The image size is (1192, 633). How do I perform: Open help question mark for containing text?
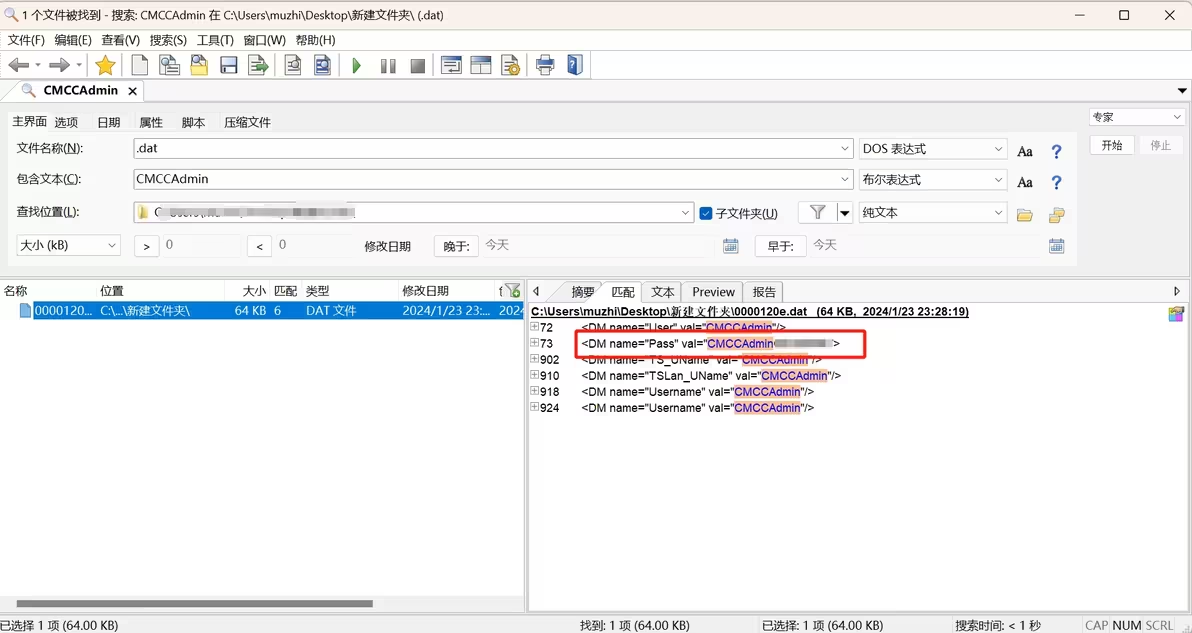pos(1056,182)
